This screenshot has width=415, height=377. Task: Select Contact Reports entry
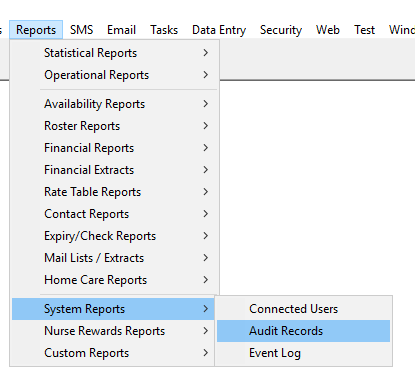tap(115, 214)
